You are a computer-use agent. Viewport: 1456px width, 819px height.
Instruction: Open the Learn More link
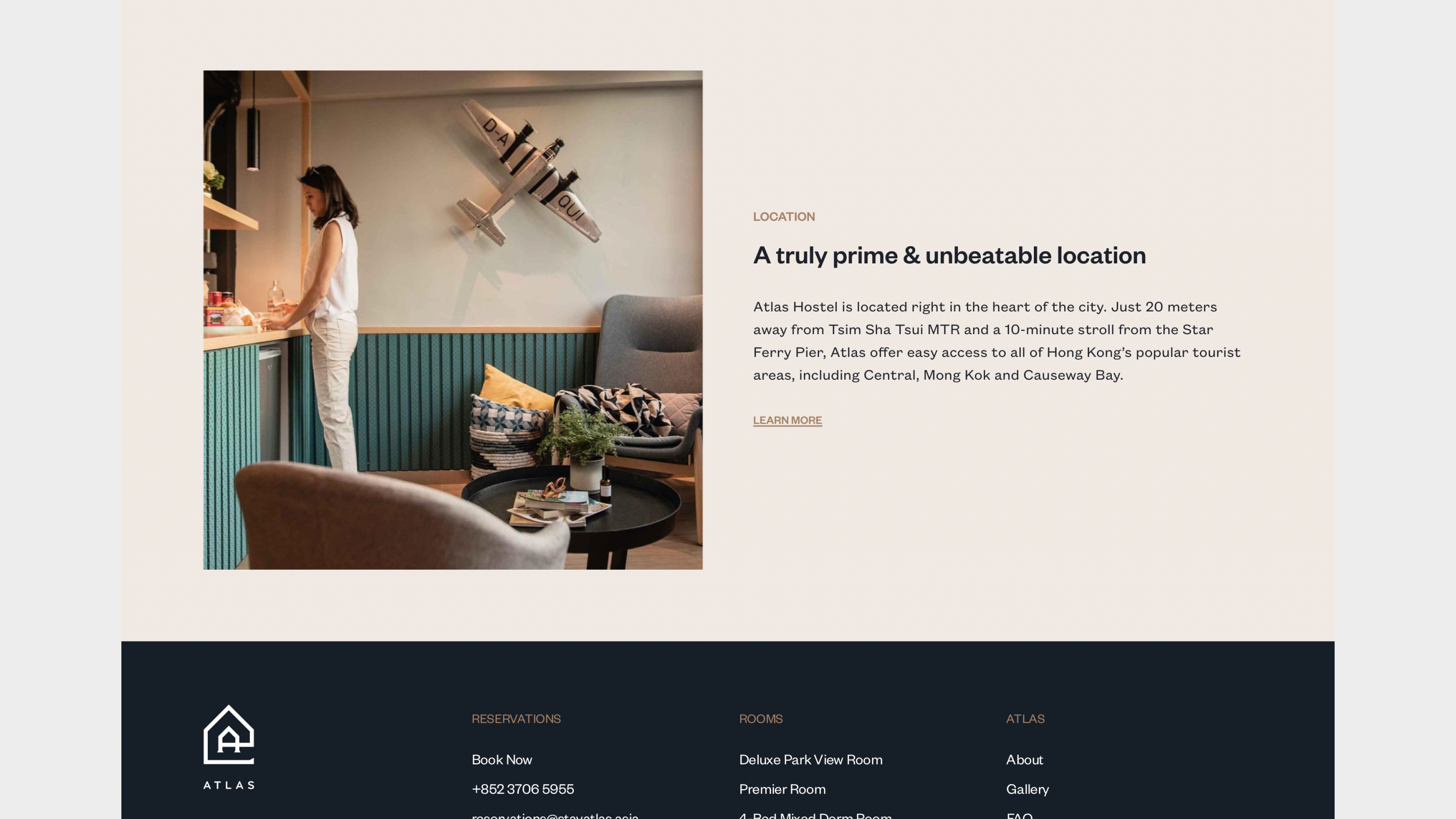point(787,420)
